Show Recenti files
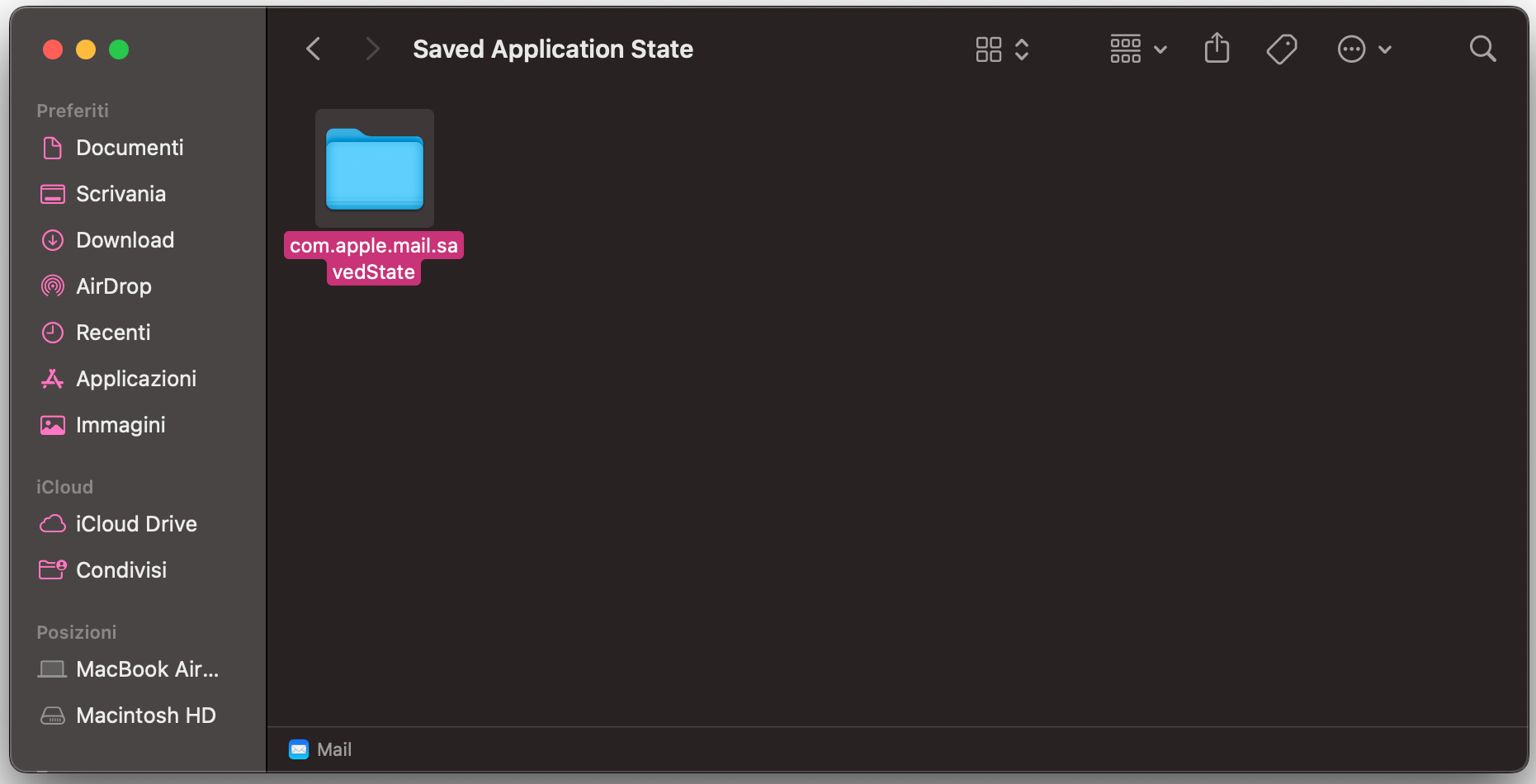 tap(113, 333)
